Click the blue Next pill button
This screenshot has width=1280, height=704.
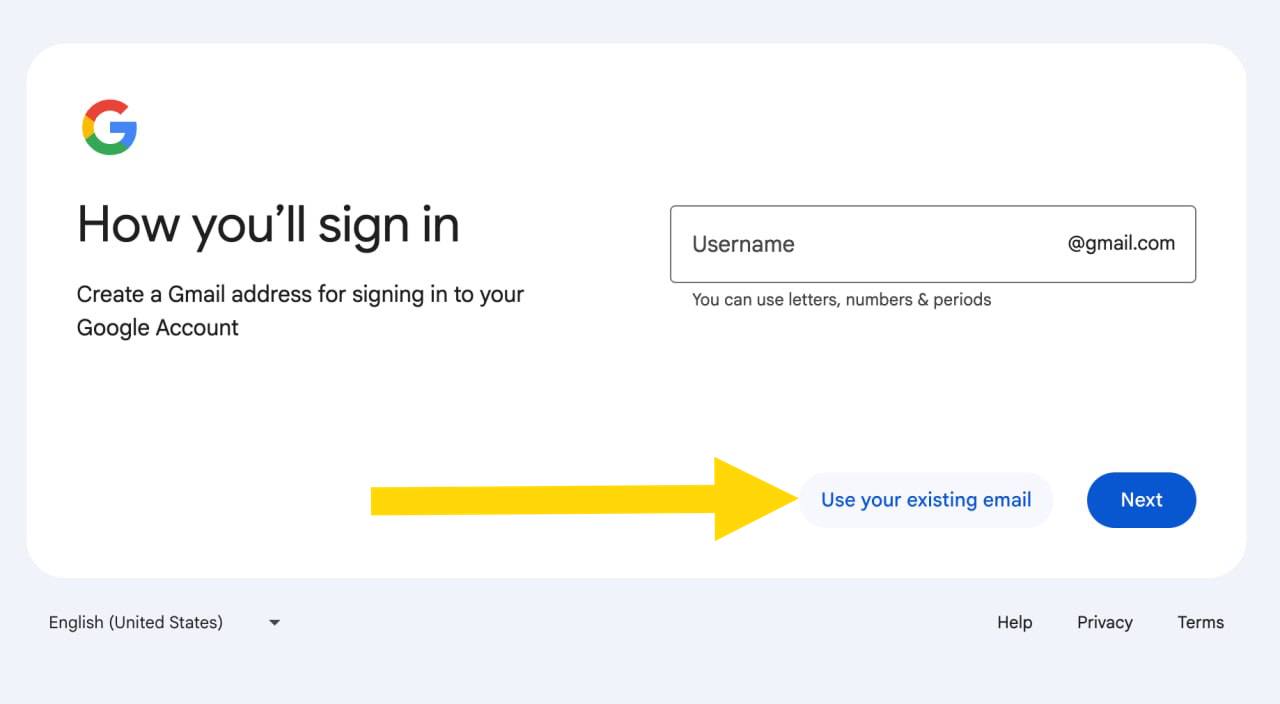pyautogui.click(x=1141, y=500)
